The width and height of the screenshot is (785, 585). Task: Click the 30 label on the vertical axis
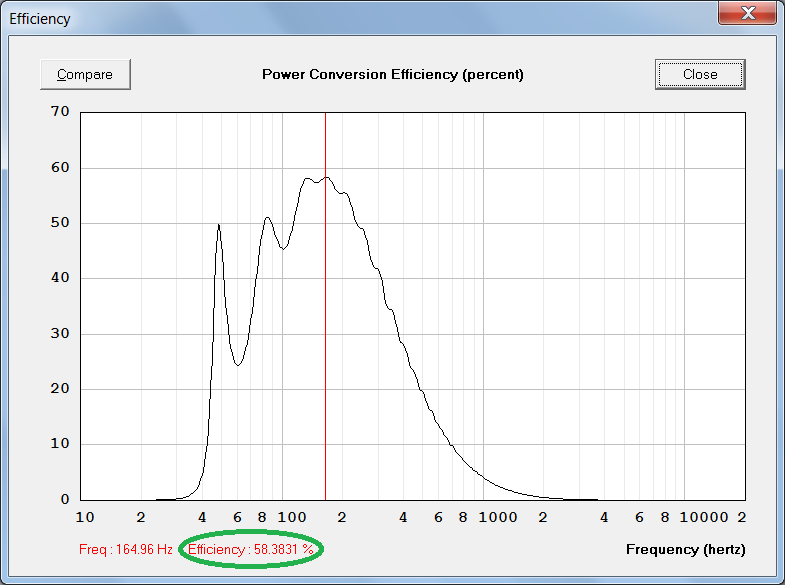point(60,333)
